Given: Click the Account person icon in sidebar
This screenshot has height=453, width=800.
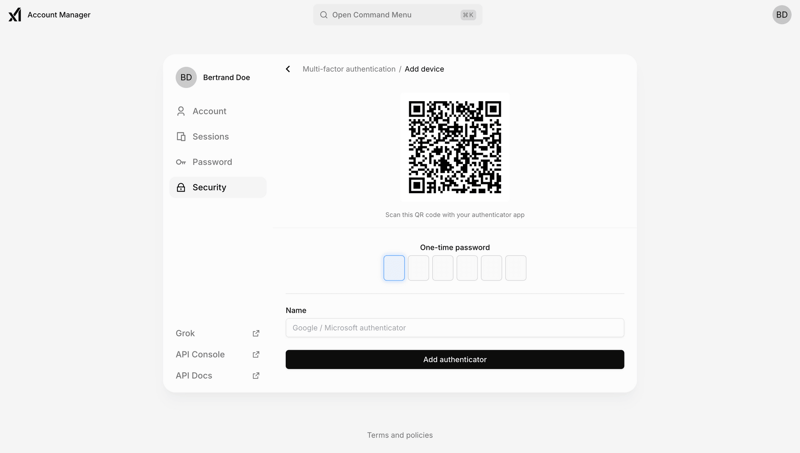Looking at the screenshot, I should coord(181,111).
